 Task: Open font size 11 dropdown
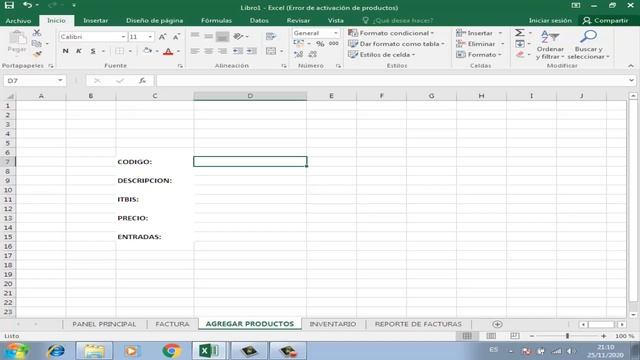pos(150,37)
